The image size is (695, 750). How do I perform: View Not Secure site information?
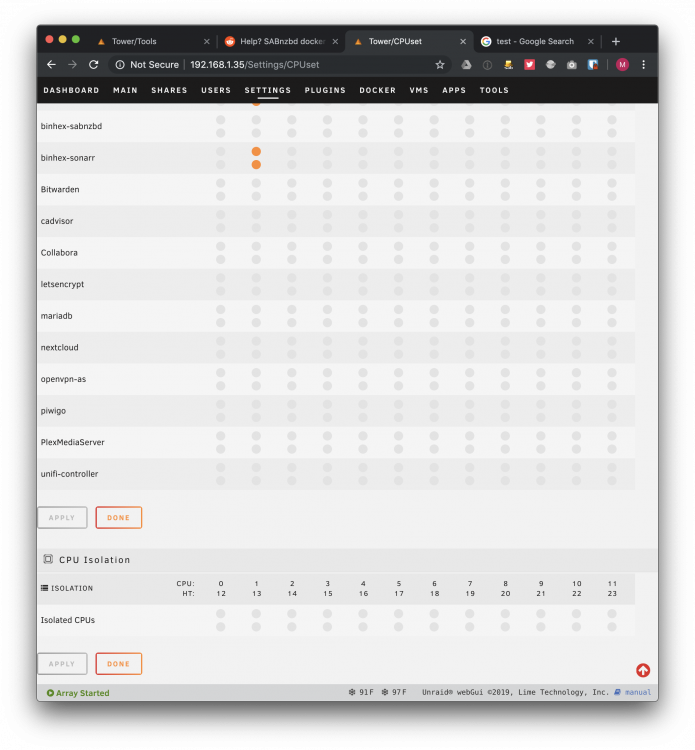pos(147,65)
